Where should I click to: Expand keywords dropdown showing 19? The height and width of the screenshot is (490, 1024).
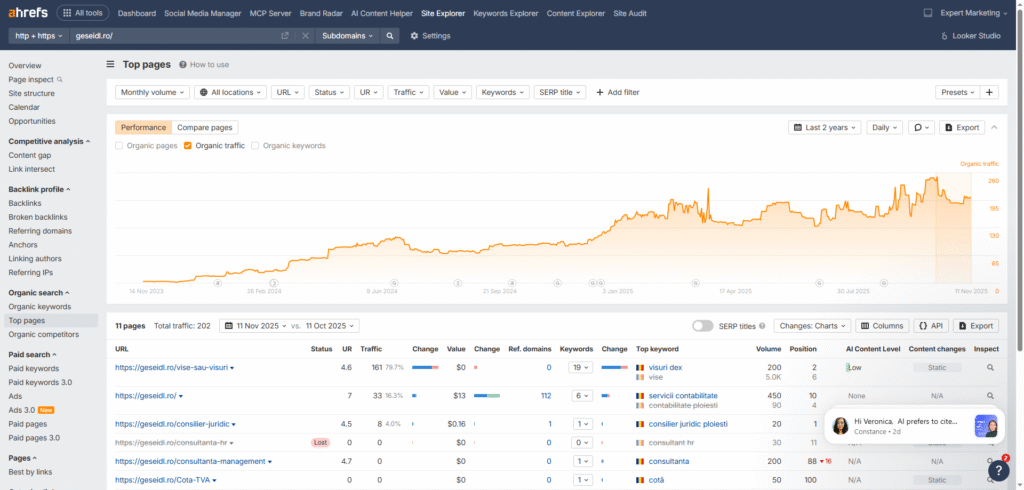point(580,368)
